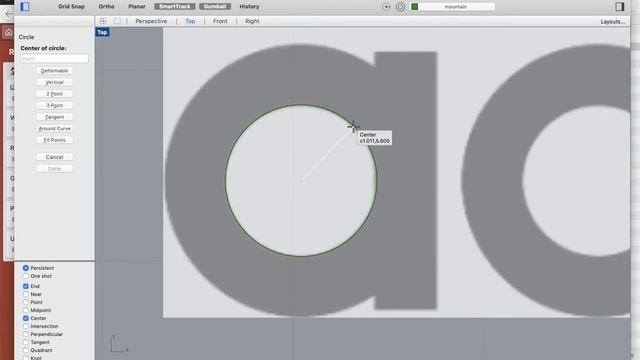Toggle Grid Snap
Image resolution: width=640 pixels, height=360 pixels.
tap(71, 7)
